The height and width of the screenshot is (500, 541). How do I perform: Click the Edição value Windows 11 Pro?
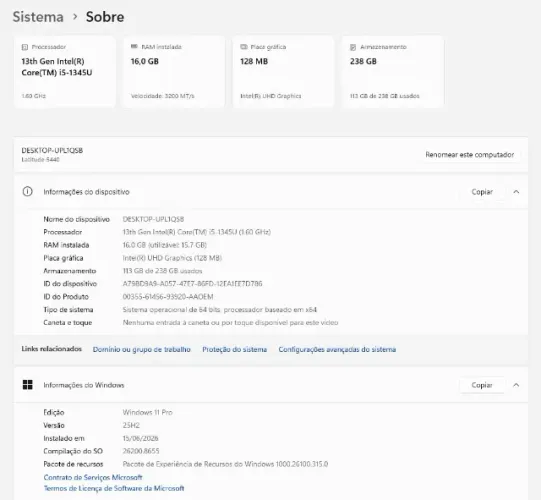click(x=147, y=412)
